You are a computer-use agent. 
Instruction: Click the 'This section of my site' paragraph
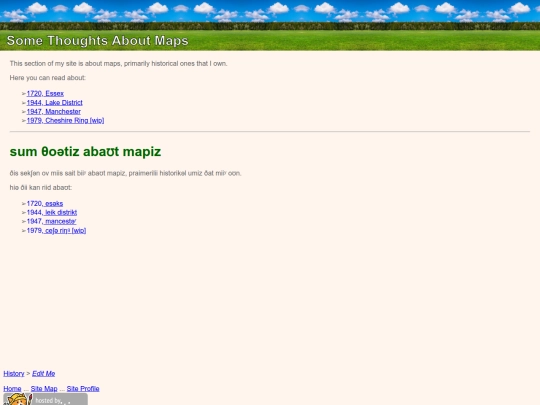pyautogui.click(x=118, y=63)
